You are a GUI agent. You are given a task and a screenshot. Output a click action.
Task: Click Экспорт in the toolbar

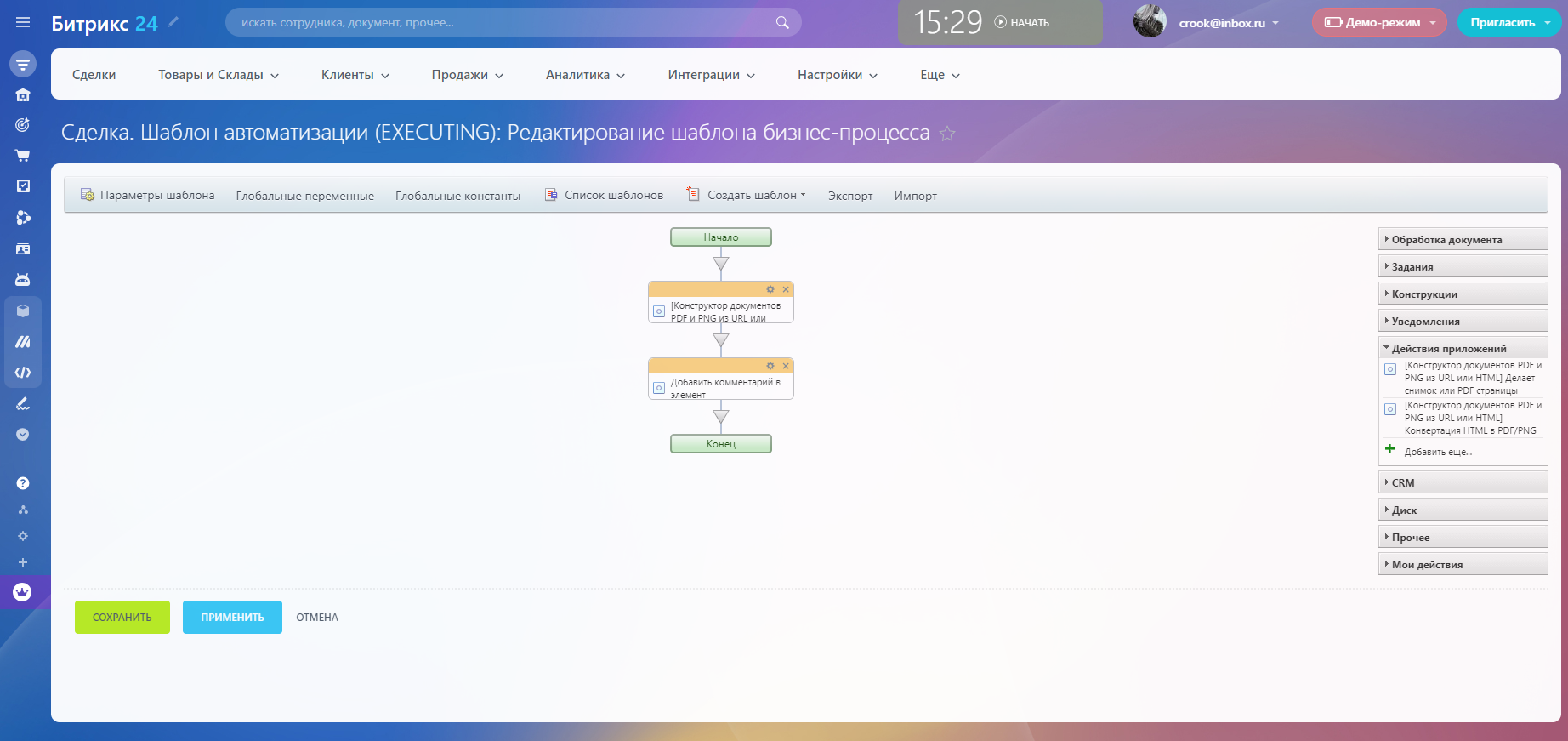850,196
